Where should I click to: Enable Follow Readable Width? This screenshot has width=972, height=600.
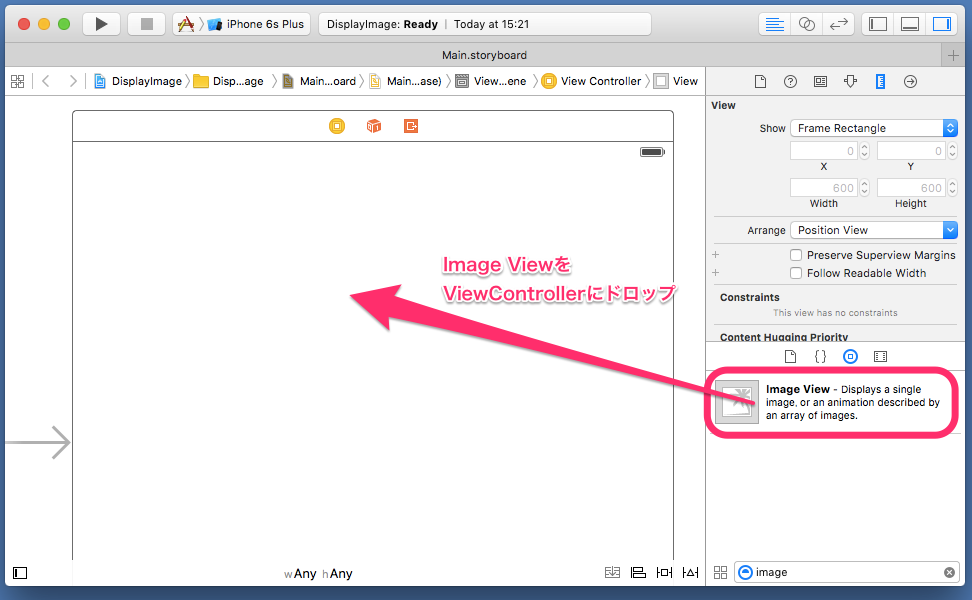[x=796, y=273]
